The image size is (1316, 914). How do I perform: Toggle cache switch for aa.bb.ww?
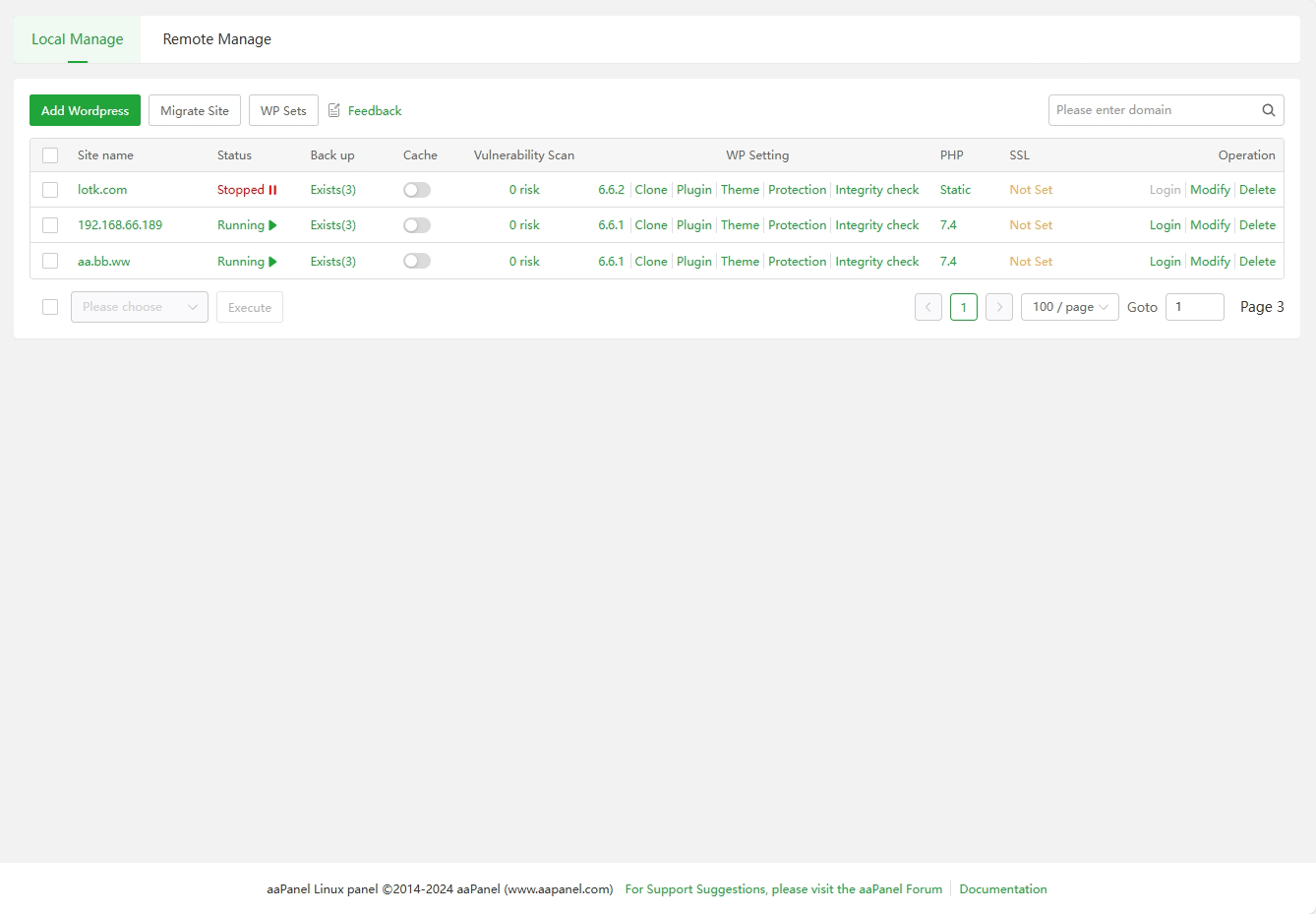(x=417, y=262)
